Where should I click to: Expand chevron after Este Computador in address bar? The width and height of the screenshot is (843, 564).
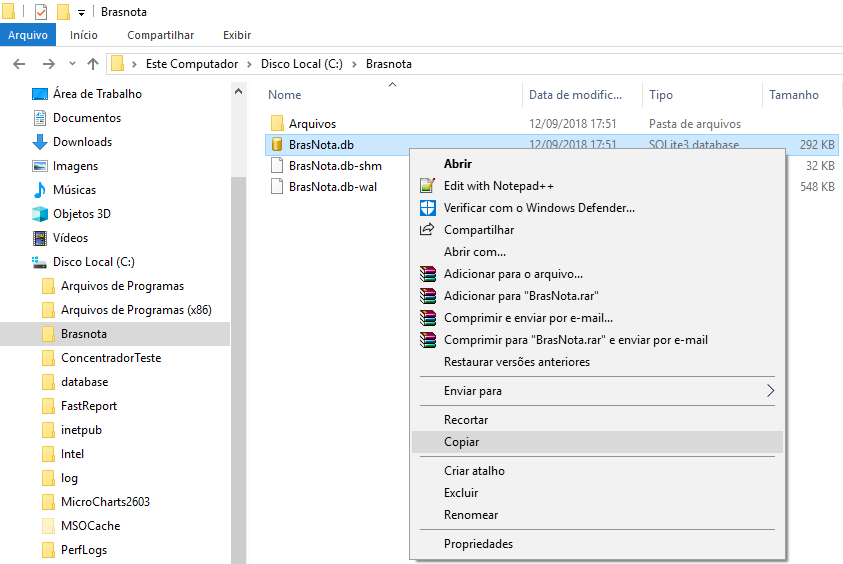point(249,65)
